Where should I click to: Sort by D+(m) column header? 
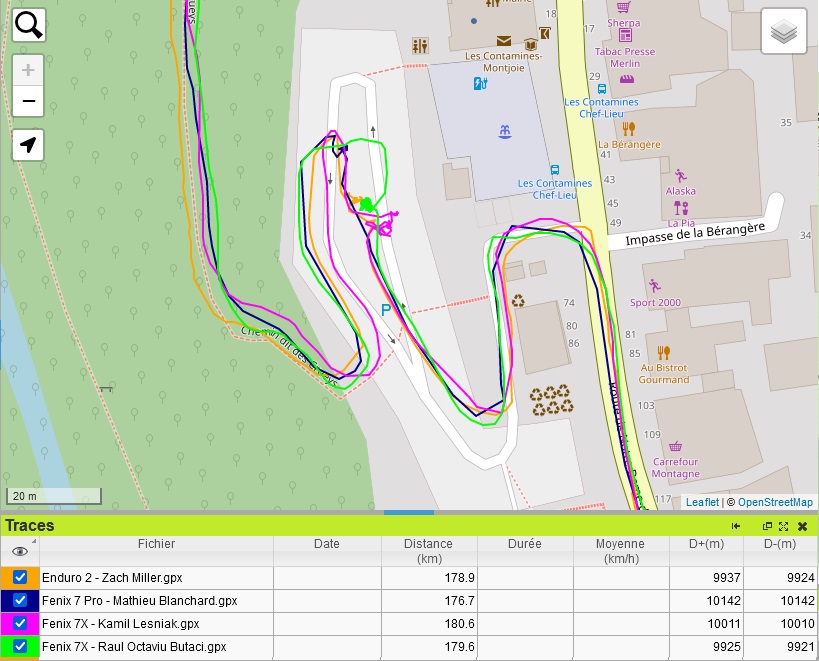pos(706,544)
